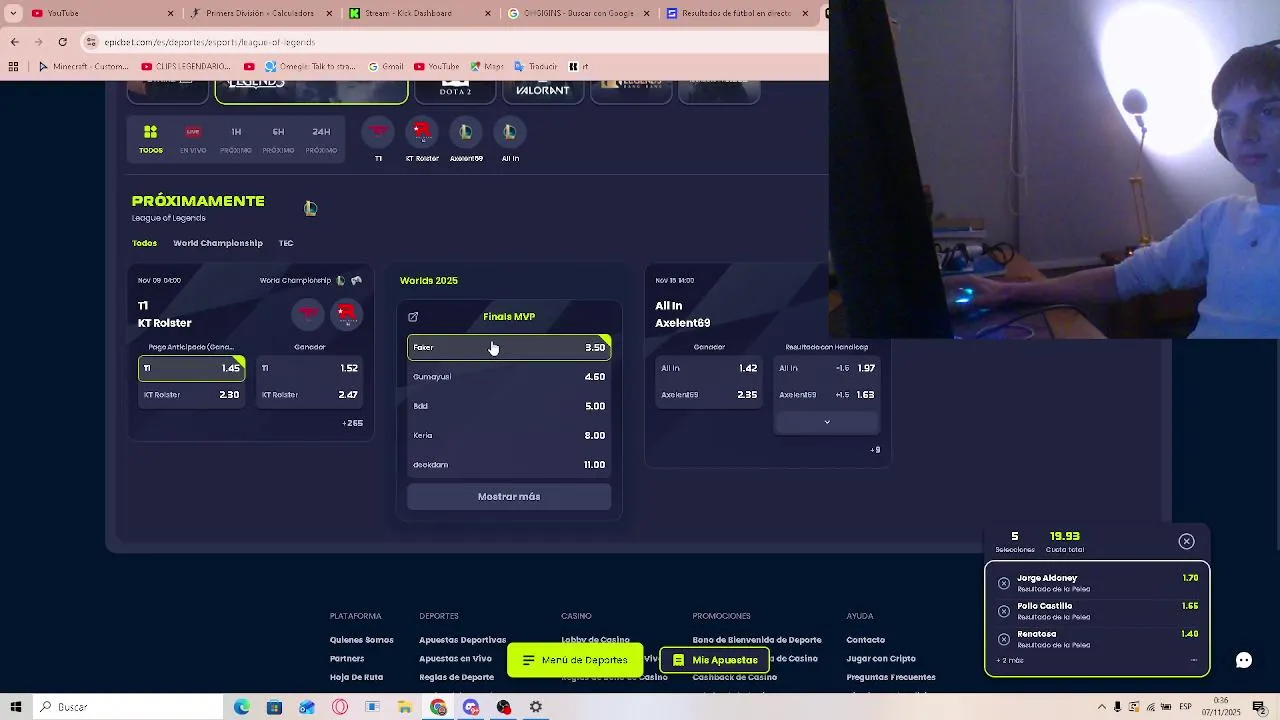Click League of Legends icon beside Próximamente

[310, 208]
